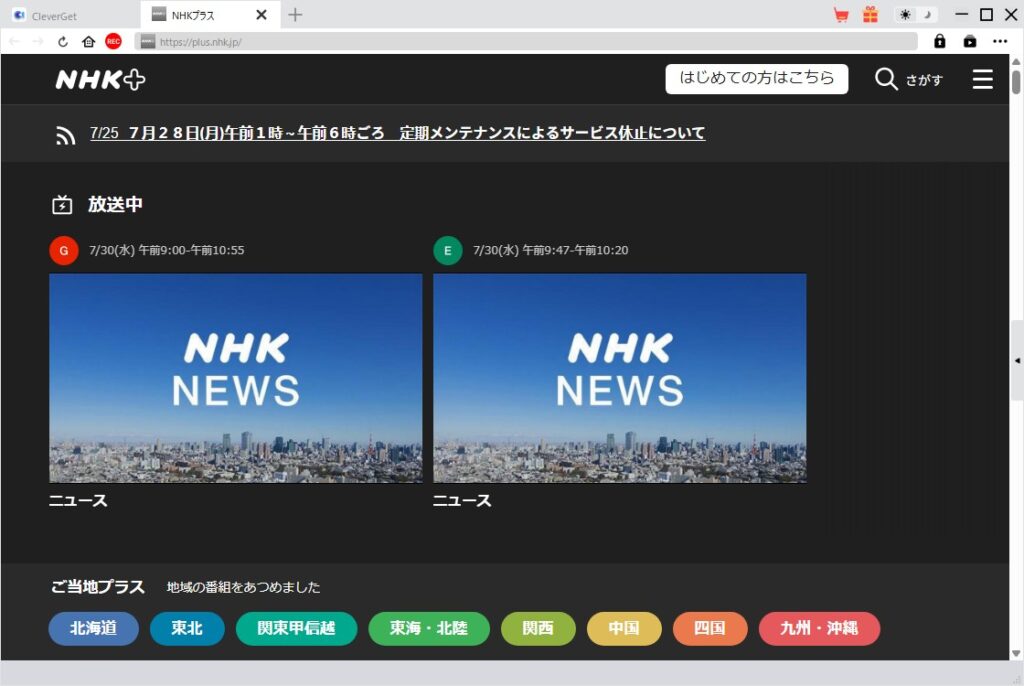Select the 関西 region button
This screenshot has height=686, width=1024.
coord(538,629)
